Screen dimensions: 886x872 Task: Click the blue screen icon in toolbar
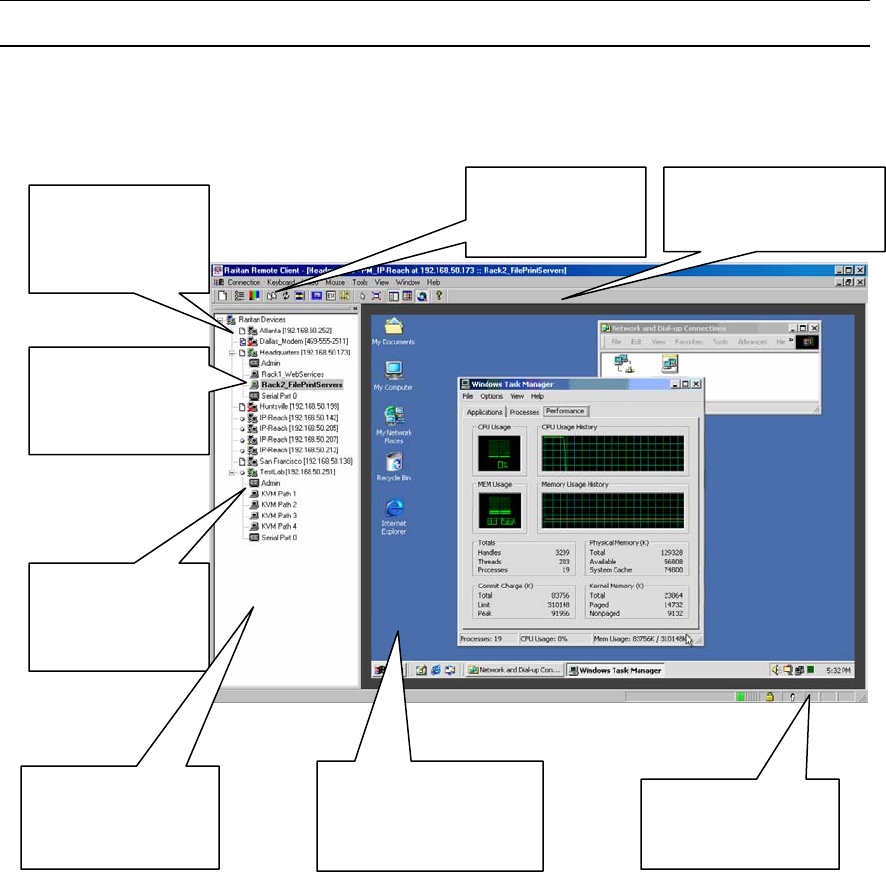[x=317, y=296]
